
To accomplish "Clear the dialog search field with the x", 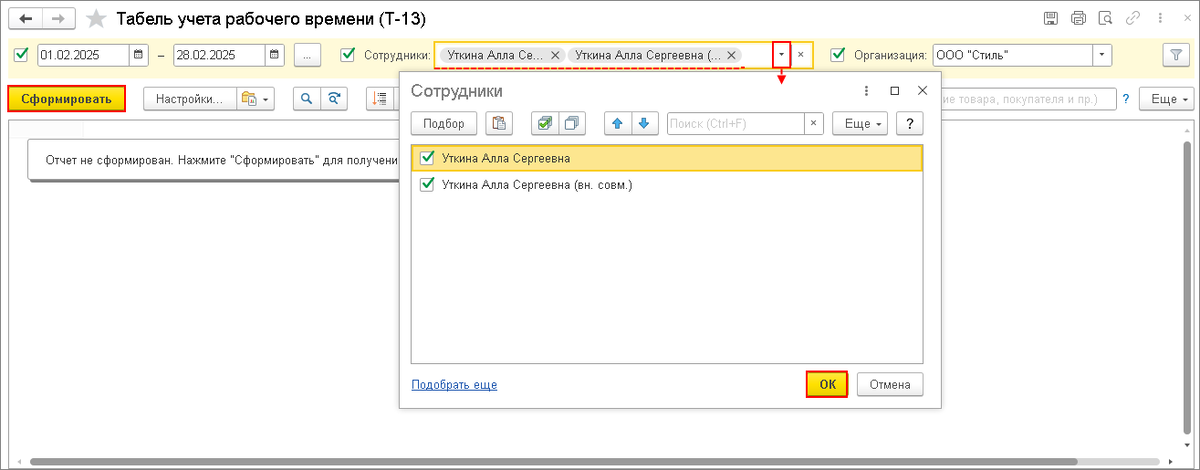I will 814,124.
